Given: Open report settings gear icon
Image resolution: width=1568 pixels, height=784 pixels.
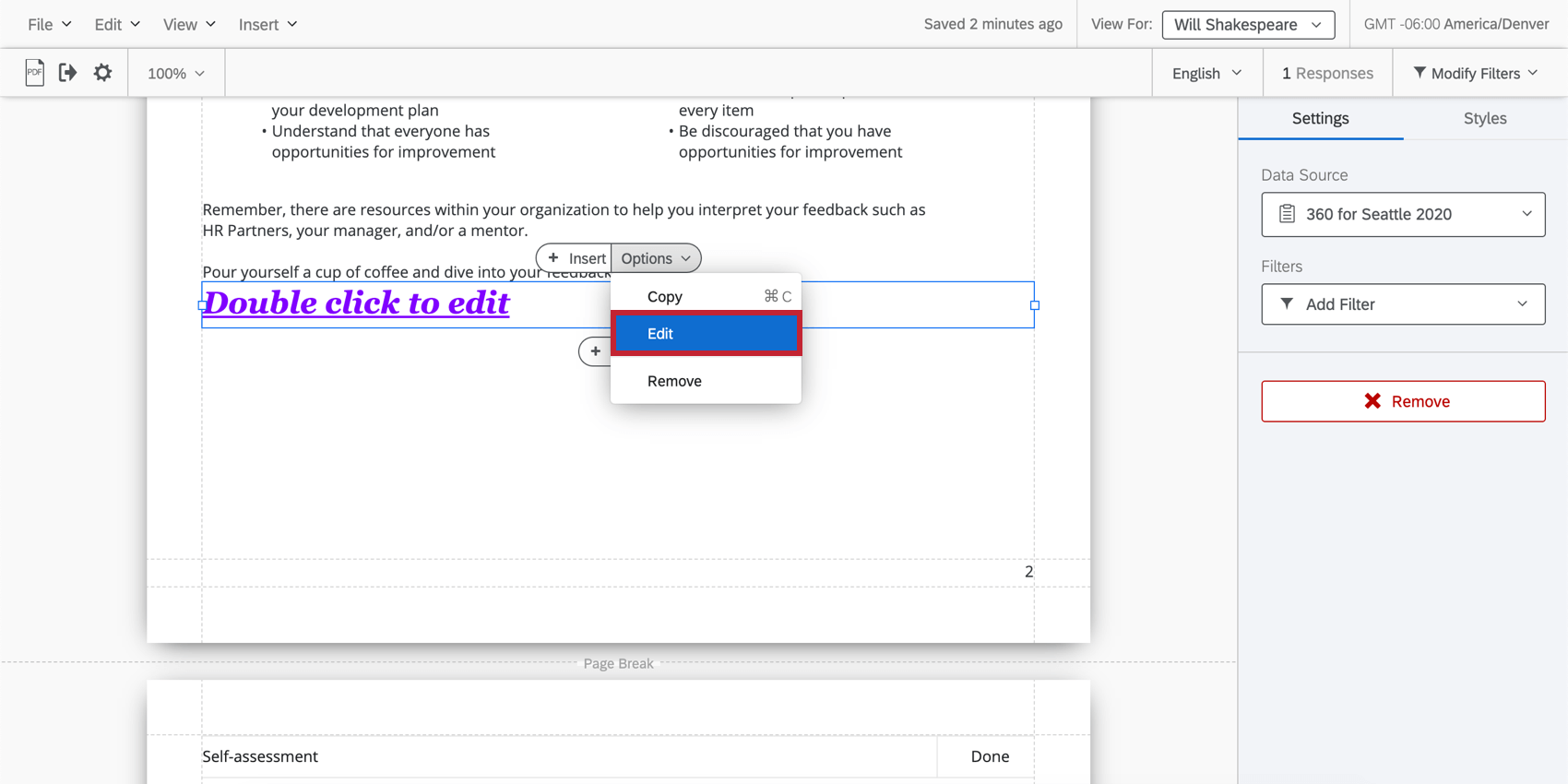Looking at the screenshot, I should pos(102,73).
